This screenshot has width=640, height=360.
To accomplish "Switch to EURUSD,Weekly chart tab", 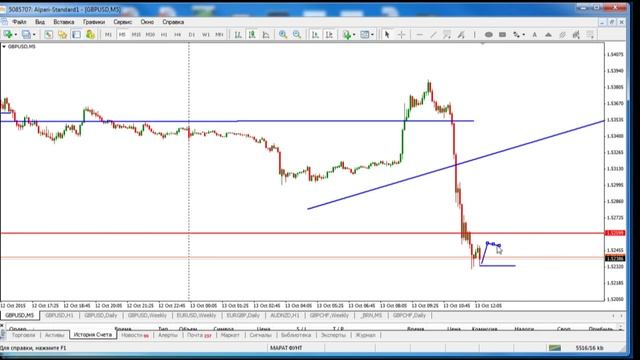I will [x=196, y=316].
